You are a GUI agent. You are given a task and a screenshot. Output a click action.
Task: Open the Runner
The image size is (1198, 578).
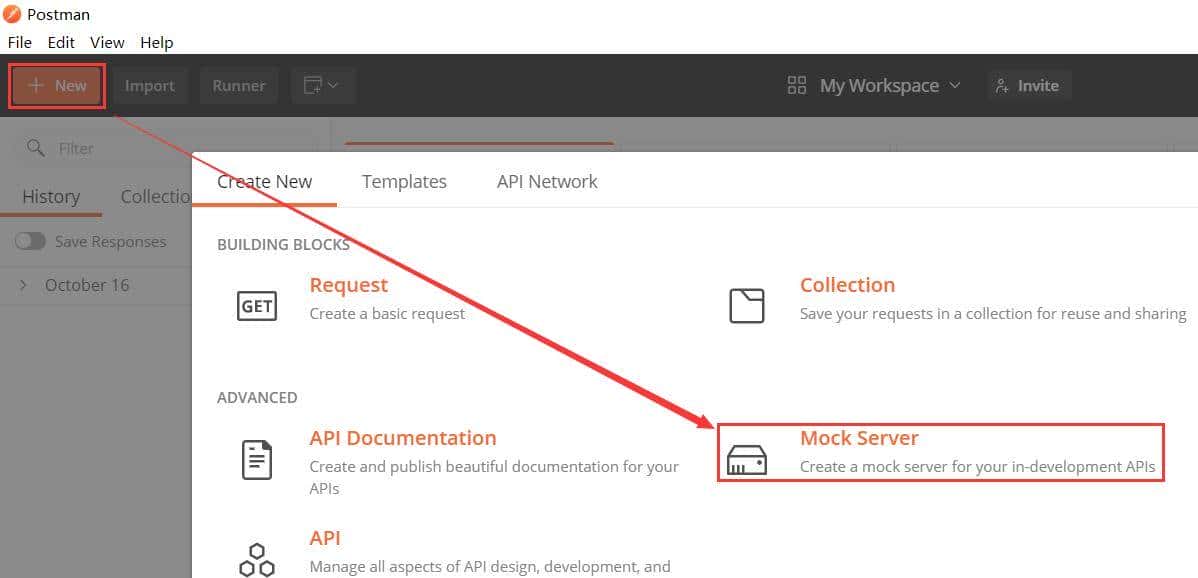pos(239,86)
